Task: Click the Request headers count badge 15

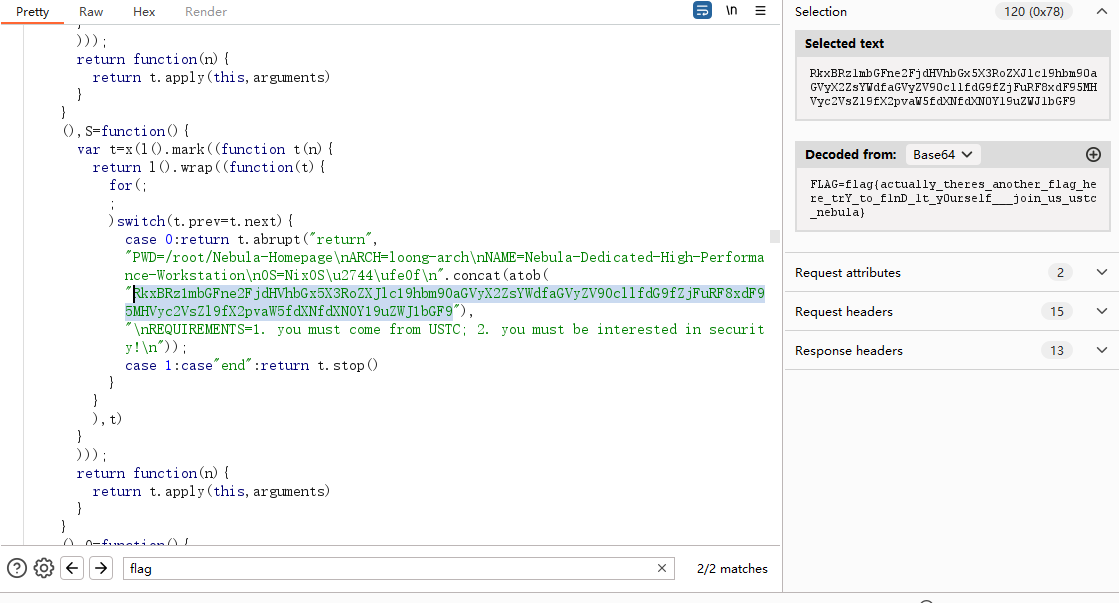Action: click(x=1057, y=311)
